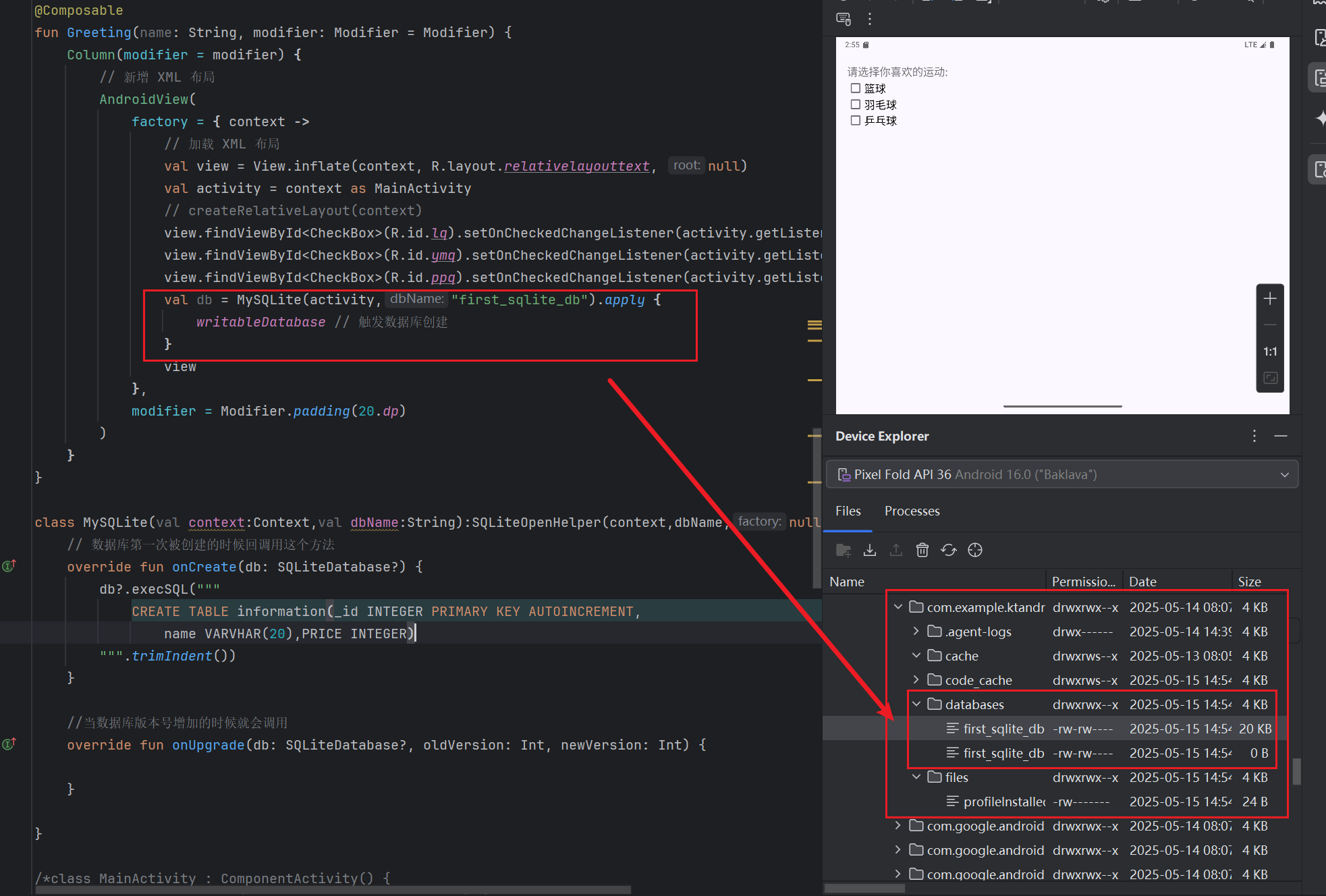Fit emulator display to window
1326x896 pixels.
(x=1270, y=378)
